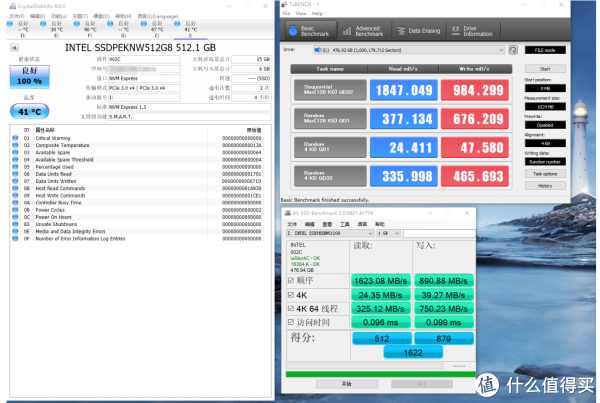Change Alignment 4 KB setting
600x403 pixels.
pos(545,144)
